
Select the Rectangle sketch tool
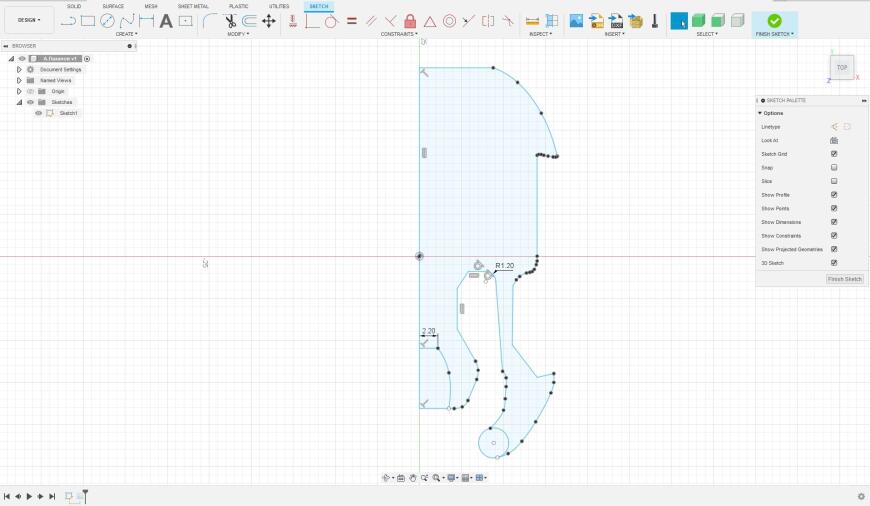(x=88, y=21)
